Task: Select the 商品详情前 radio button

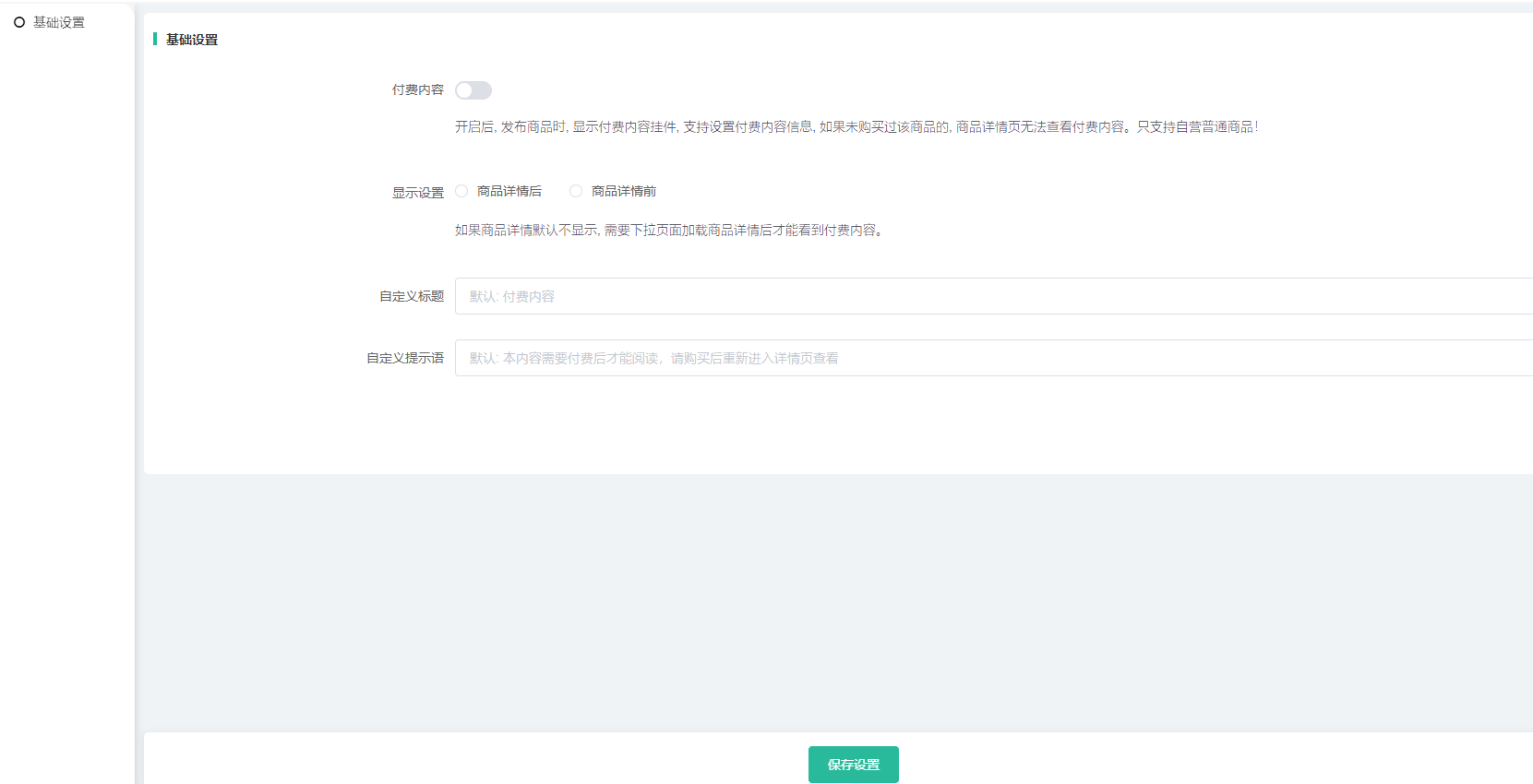Action: (576, 191)
